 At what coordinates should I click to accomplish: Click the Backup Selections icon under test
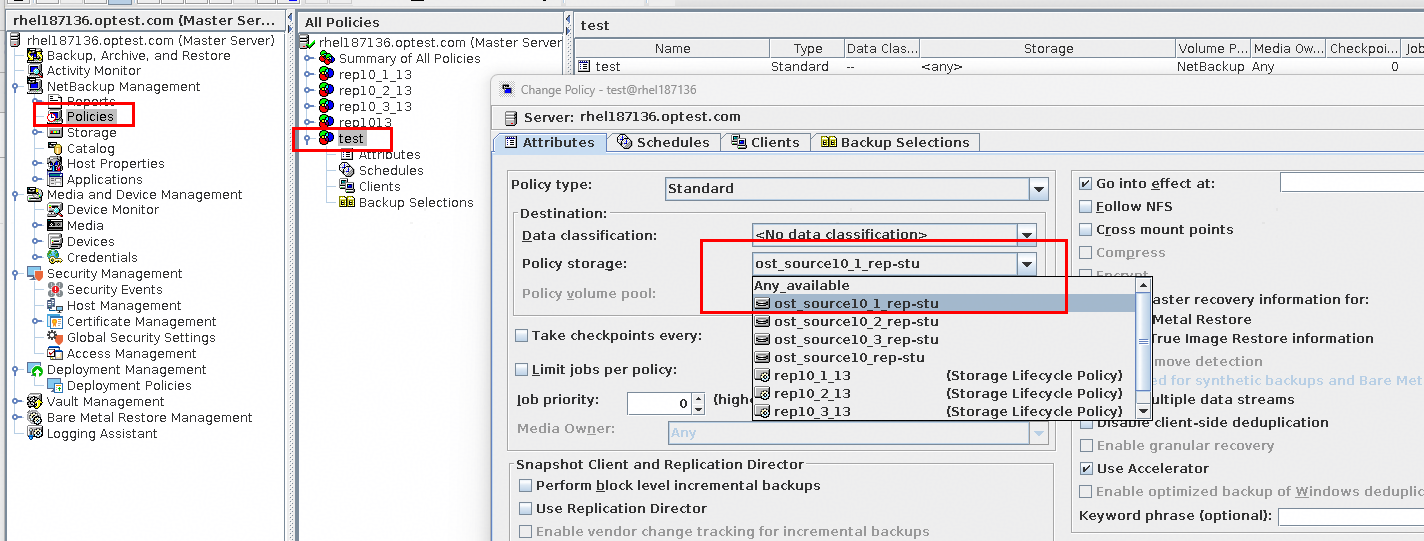coord(347,203)
